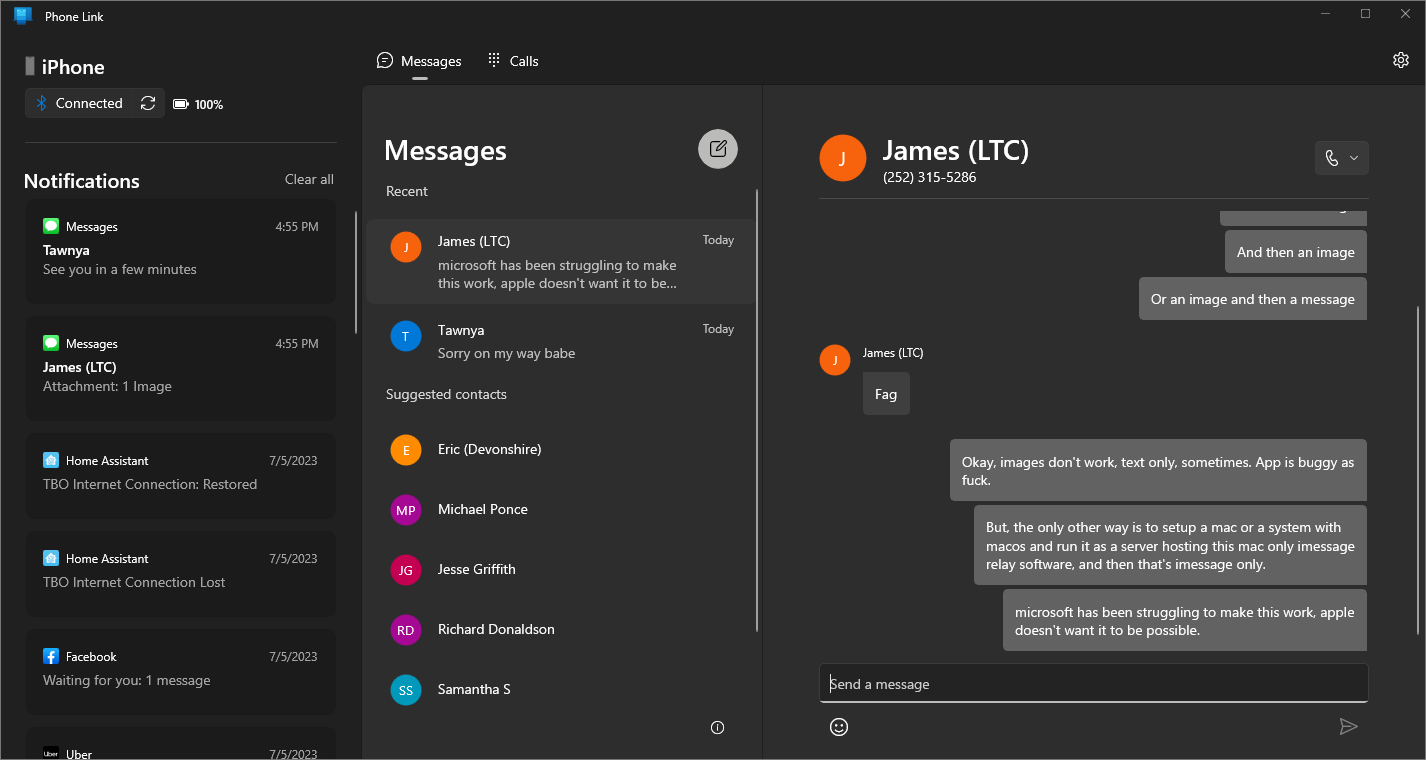Click Messages app icon in Tawnya notification
This screenshot has width=1426, height=760.
tap(51, 226)
